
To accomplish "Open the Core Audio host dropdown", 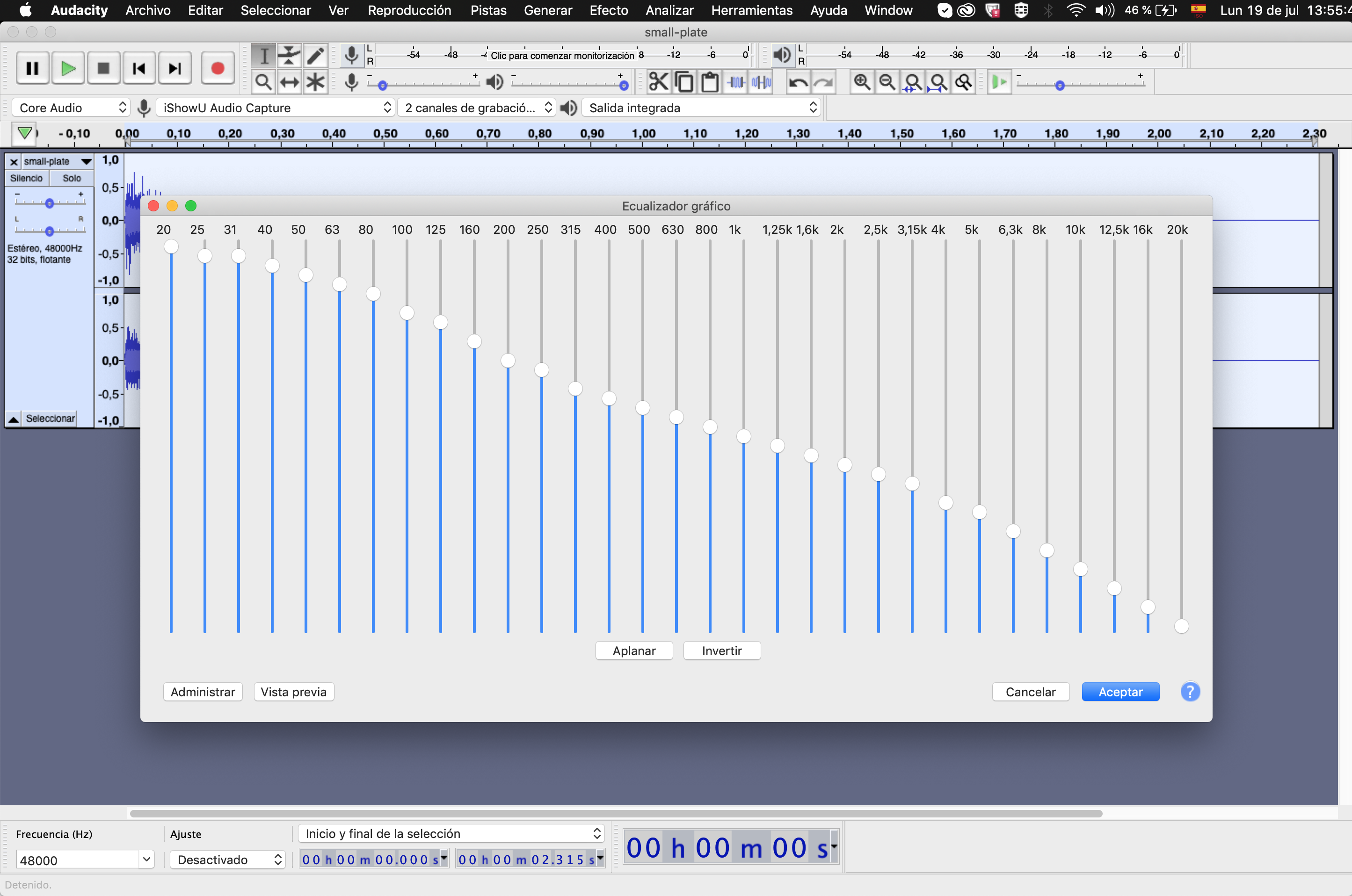I will 71,108.
